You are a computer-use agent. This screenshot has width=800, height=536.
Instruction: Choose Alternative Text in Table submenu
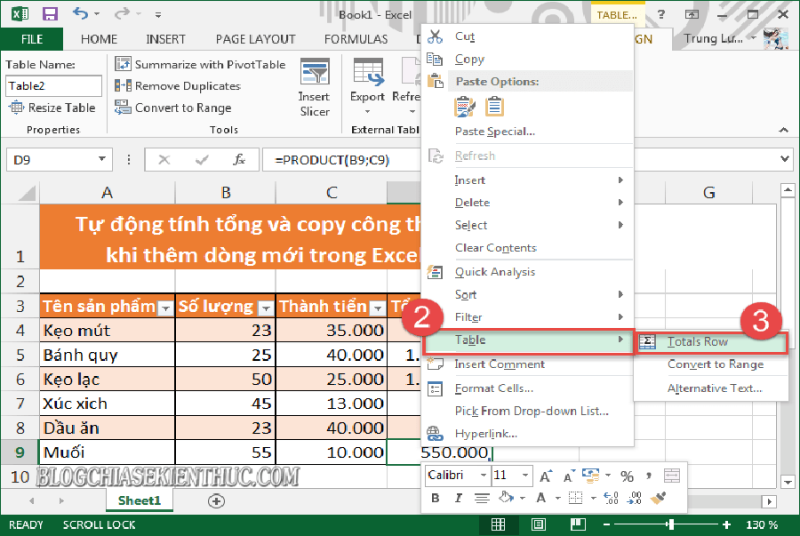pos(714,389)
